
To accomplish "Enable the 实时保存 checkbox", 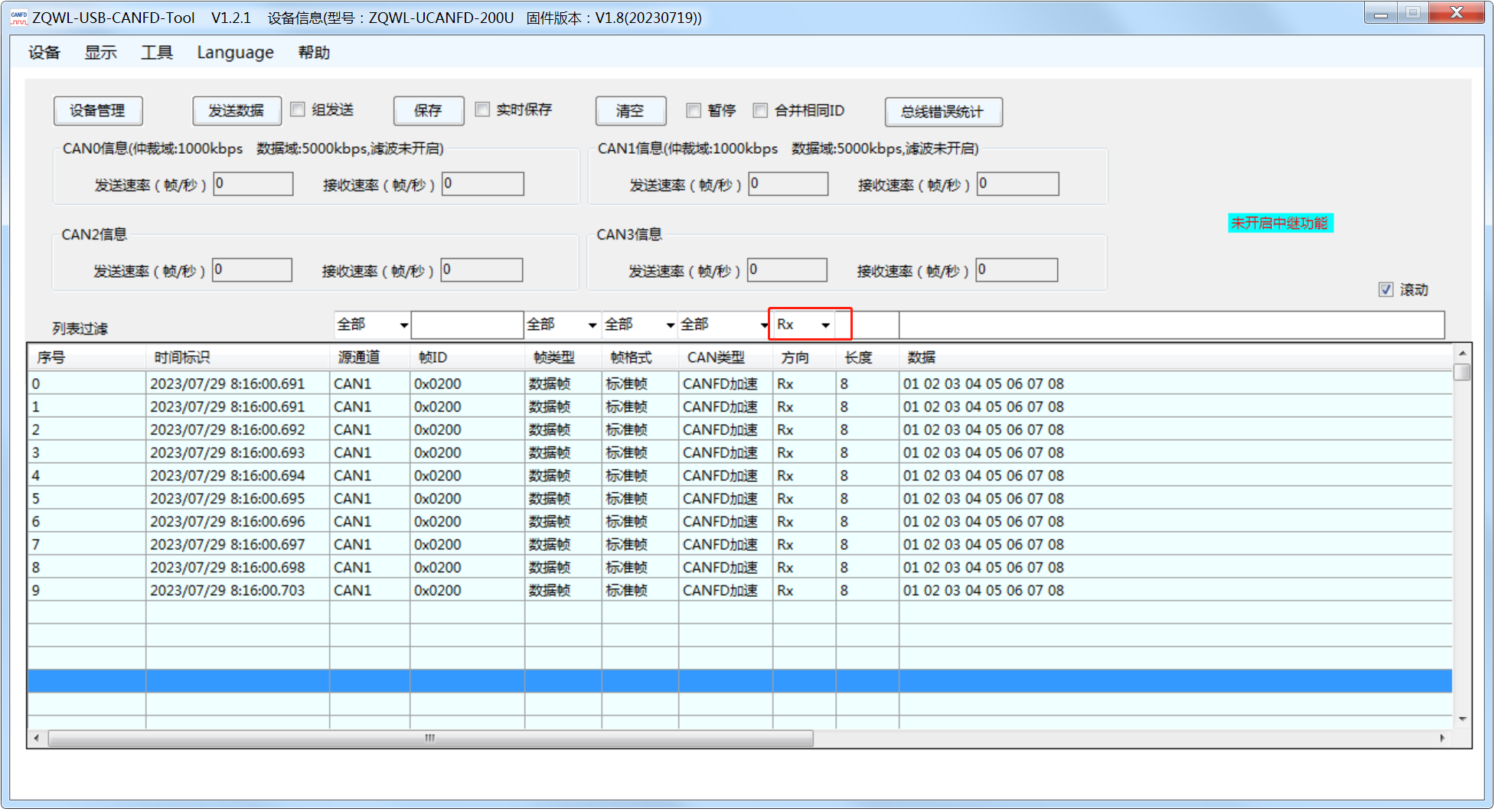I will coord(482,109).
